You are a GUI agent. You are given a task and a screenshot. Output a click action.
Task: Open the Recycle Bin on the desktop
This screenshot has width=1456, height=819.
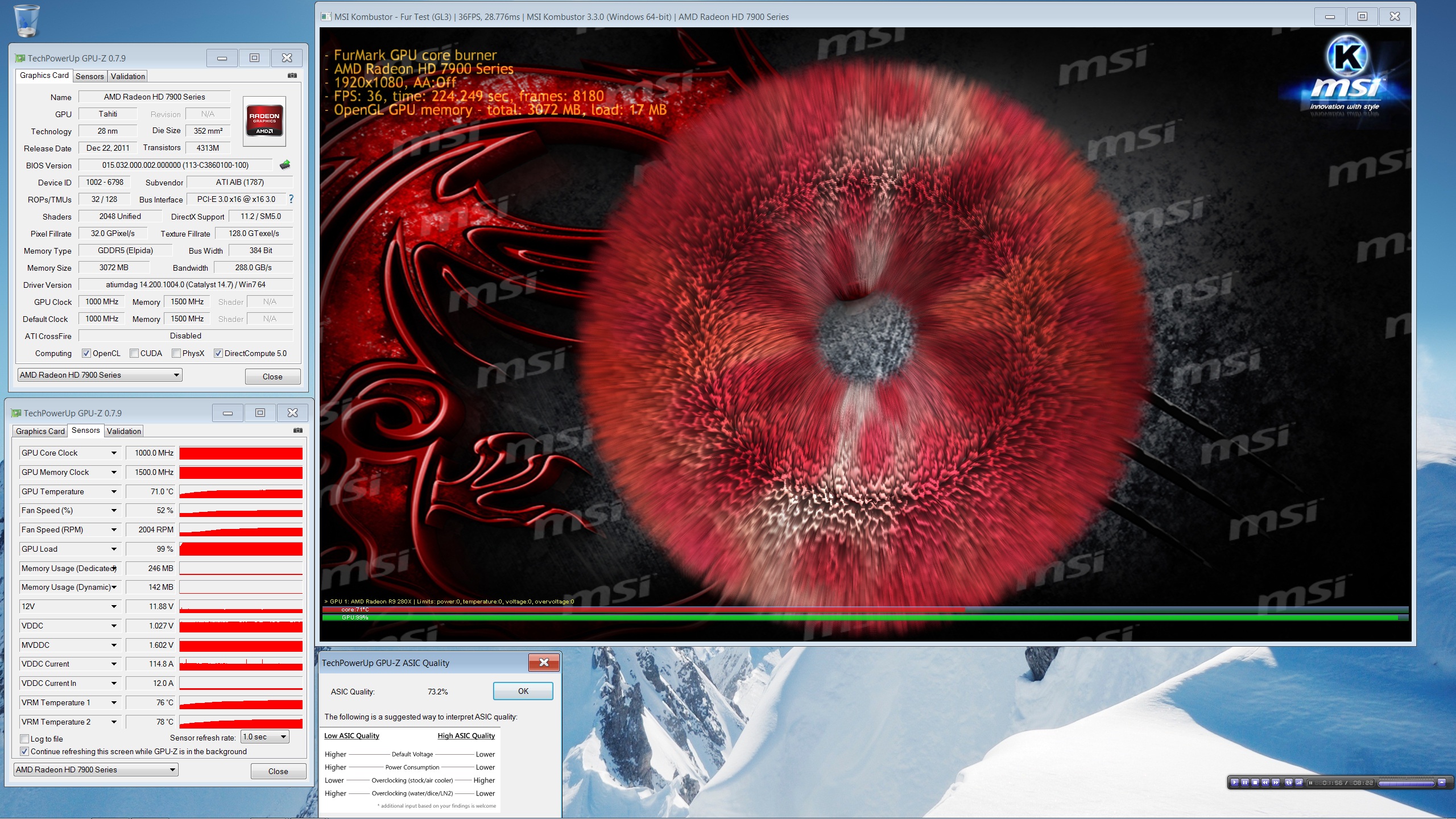(26, 20)
